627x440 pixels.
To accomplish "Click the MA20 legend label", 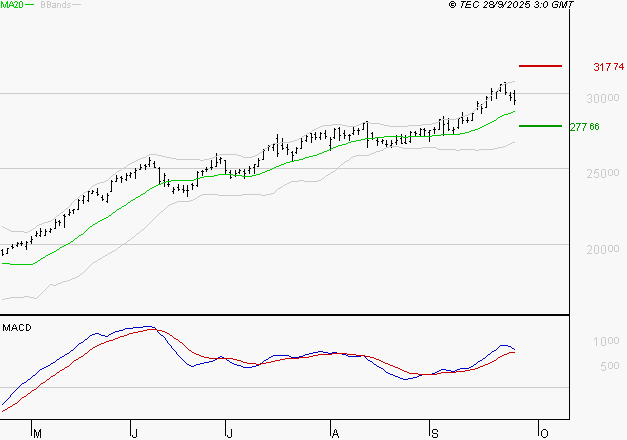I will [12, 5].
